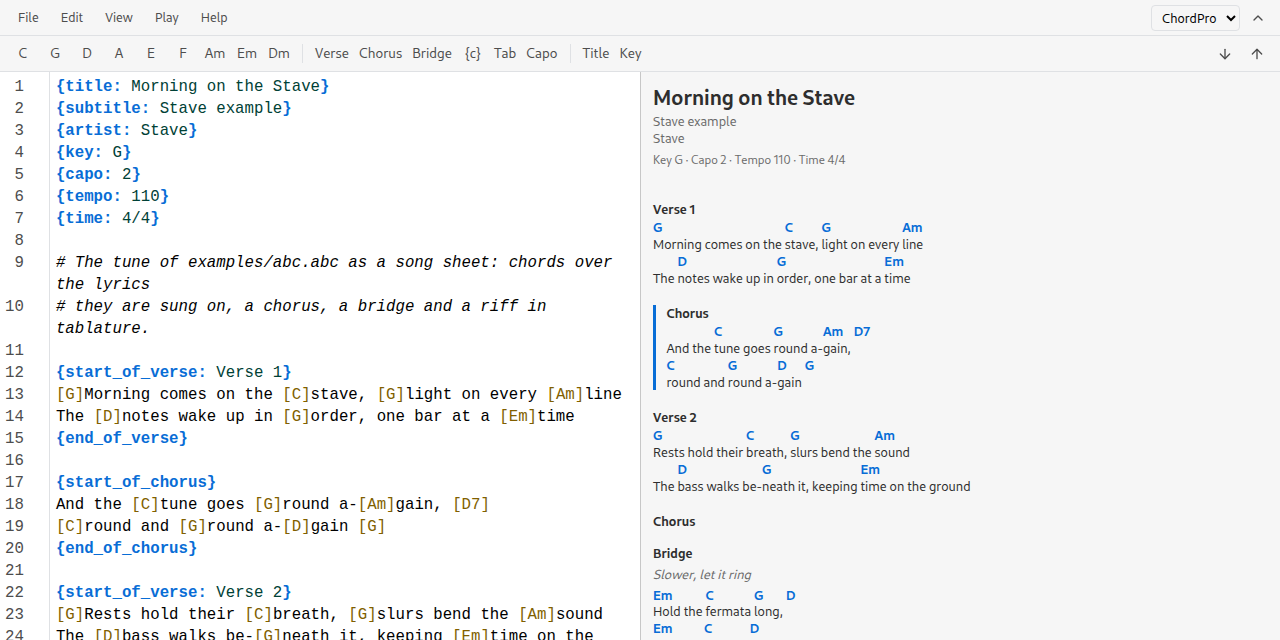This screenshot has width=1280, height=640.
Task: Insert the {c} comment directive
Action: click(x=473, y=54)
